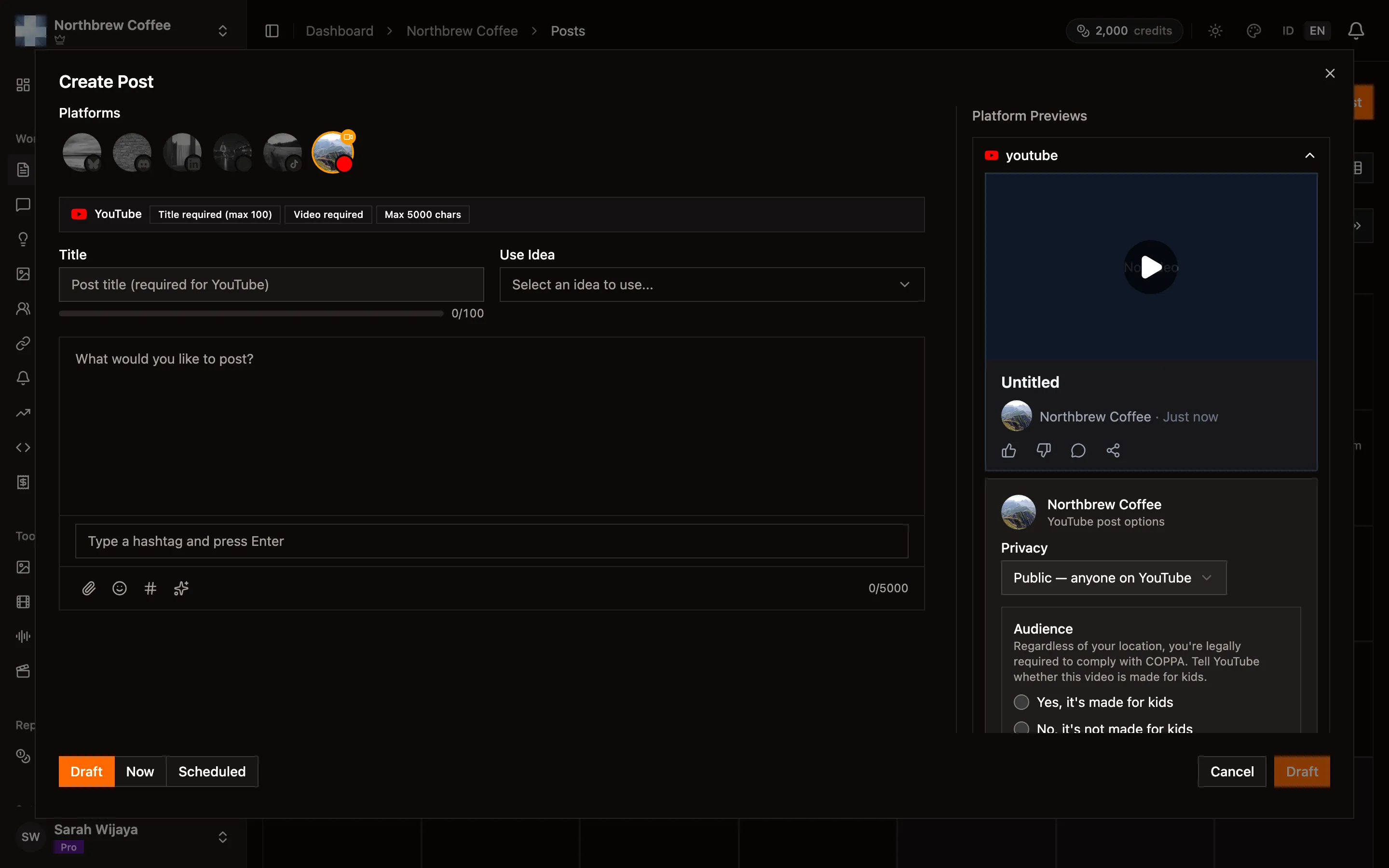Click the '0/5000' character counter

(x=888, y=588)
